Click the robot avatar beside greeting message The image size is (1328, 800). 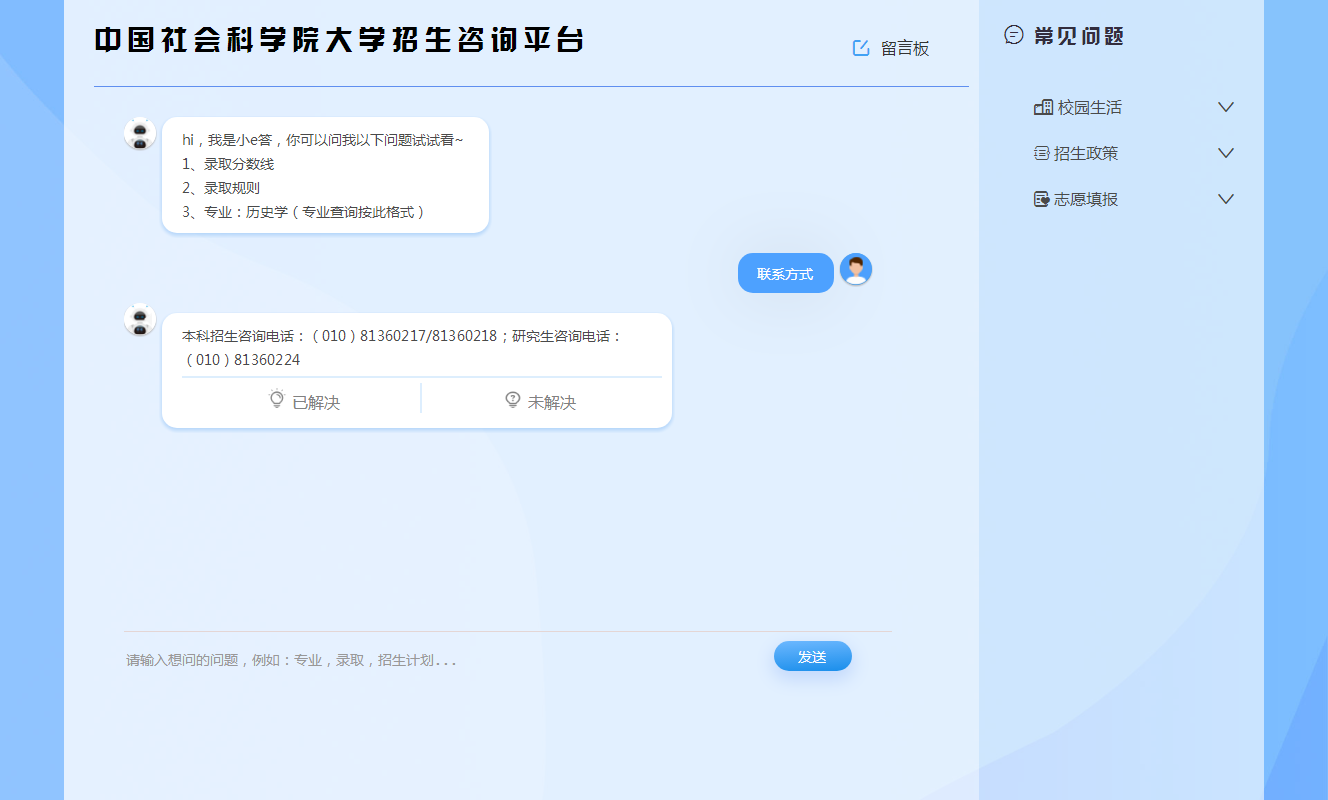click(140, 134)
